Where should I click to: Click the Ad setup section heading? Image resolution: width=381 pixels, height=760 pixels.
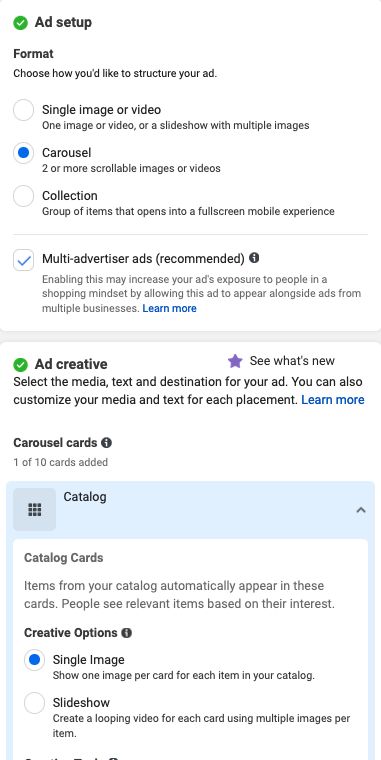(63, 23)
